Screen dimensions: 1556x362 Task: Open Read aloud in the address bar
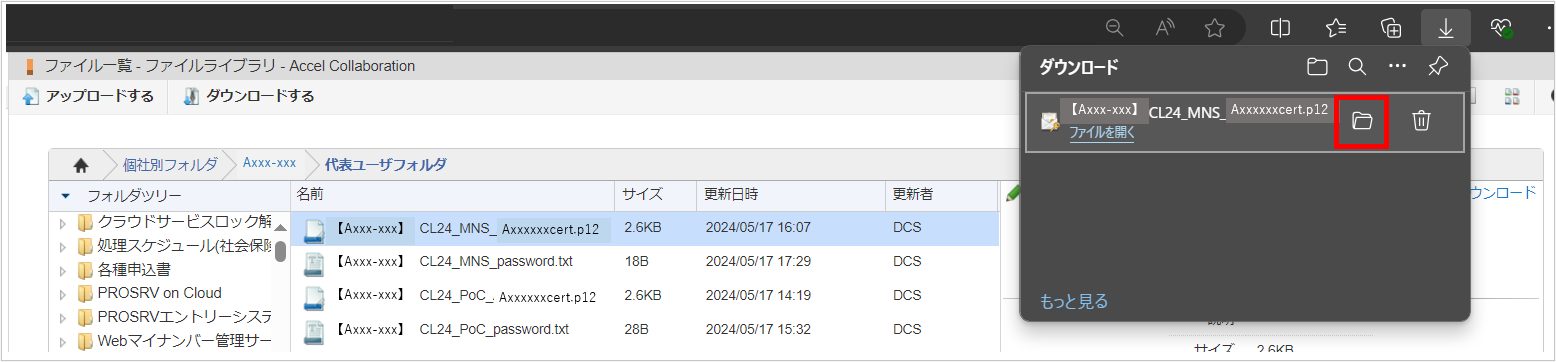(x=1165, y=28)
